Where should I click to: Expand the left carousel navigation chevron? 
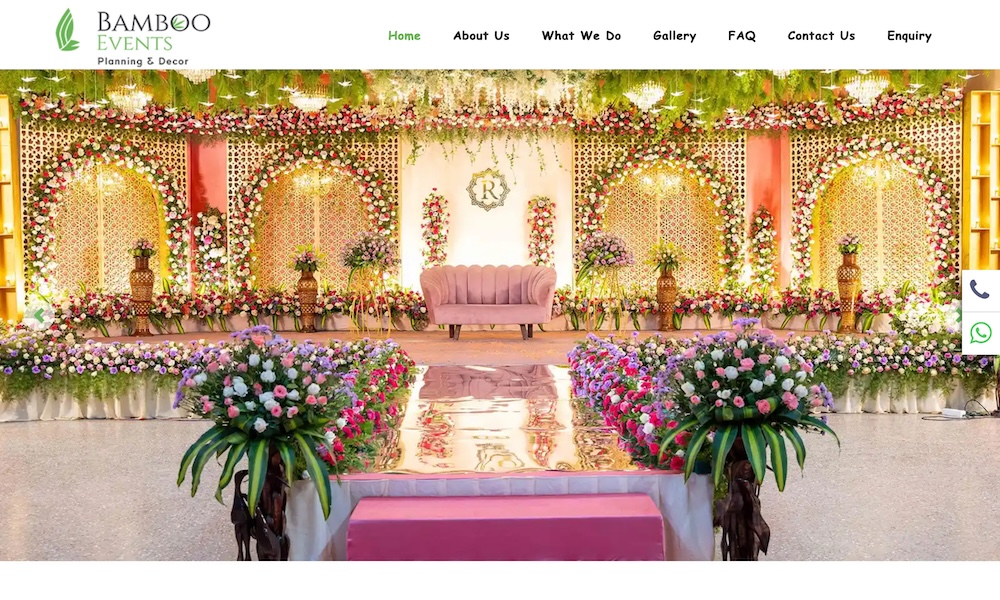tap(40, 316)
